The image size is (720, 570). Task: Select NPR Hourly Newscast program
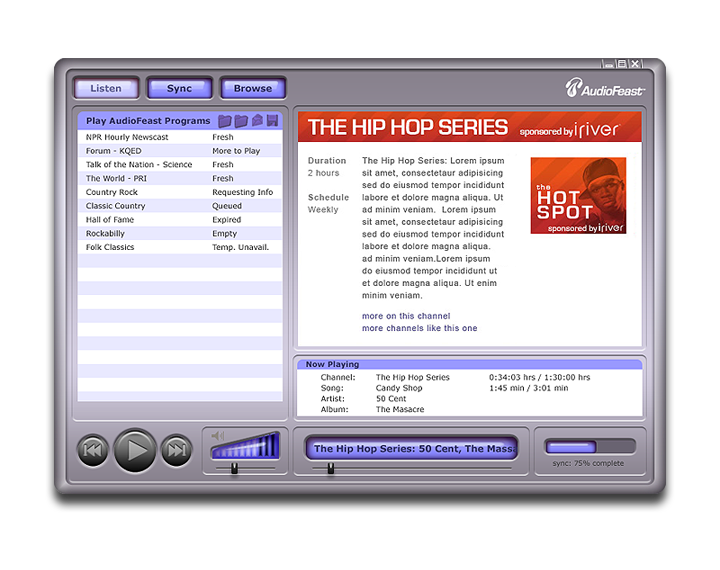tap(127, 137)
